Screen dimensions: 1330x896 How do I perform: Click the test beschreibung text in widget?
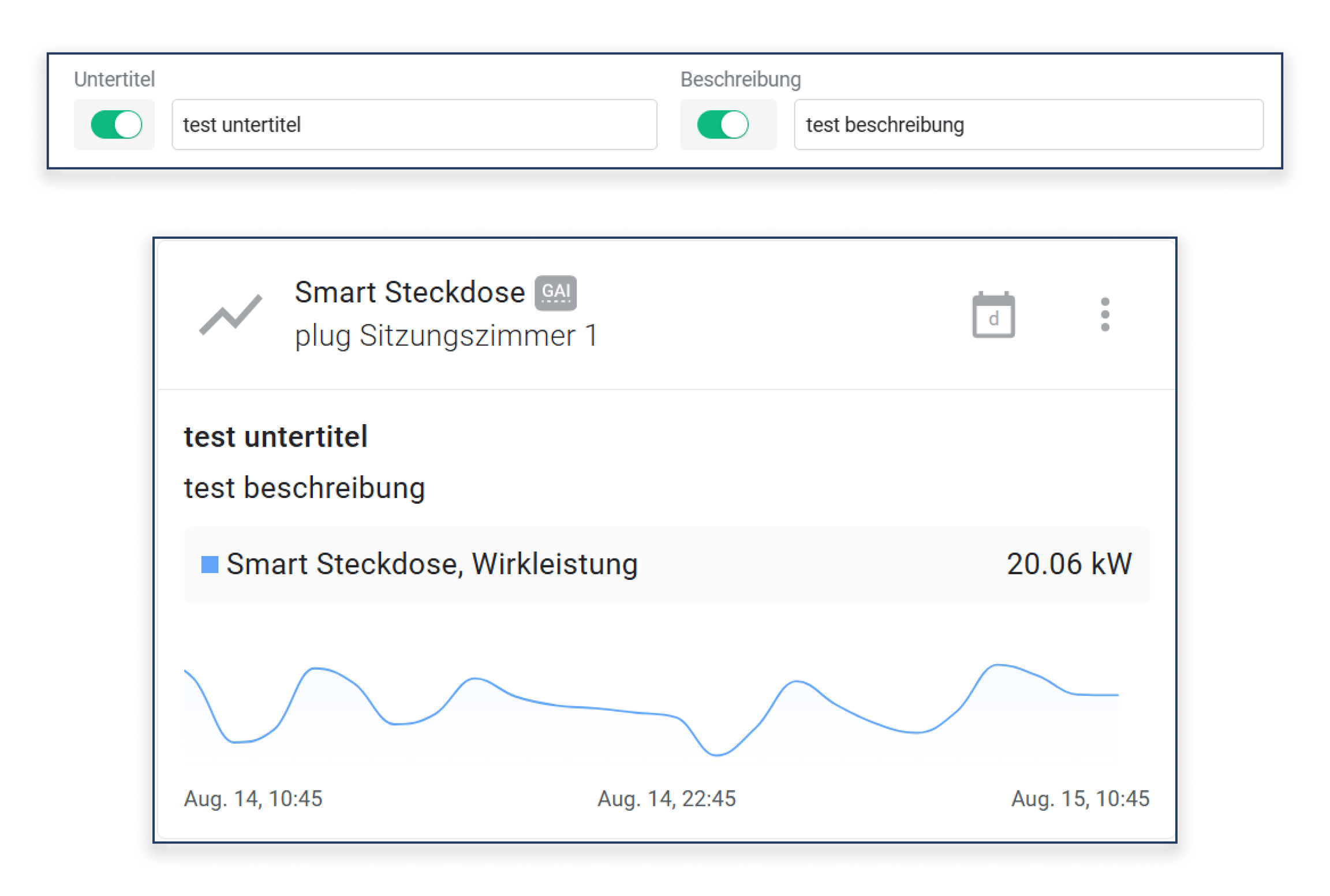[304, 488]
